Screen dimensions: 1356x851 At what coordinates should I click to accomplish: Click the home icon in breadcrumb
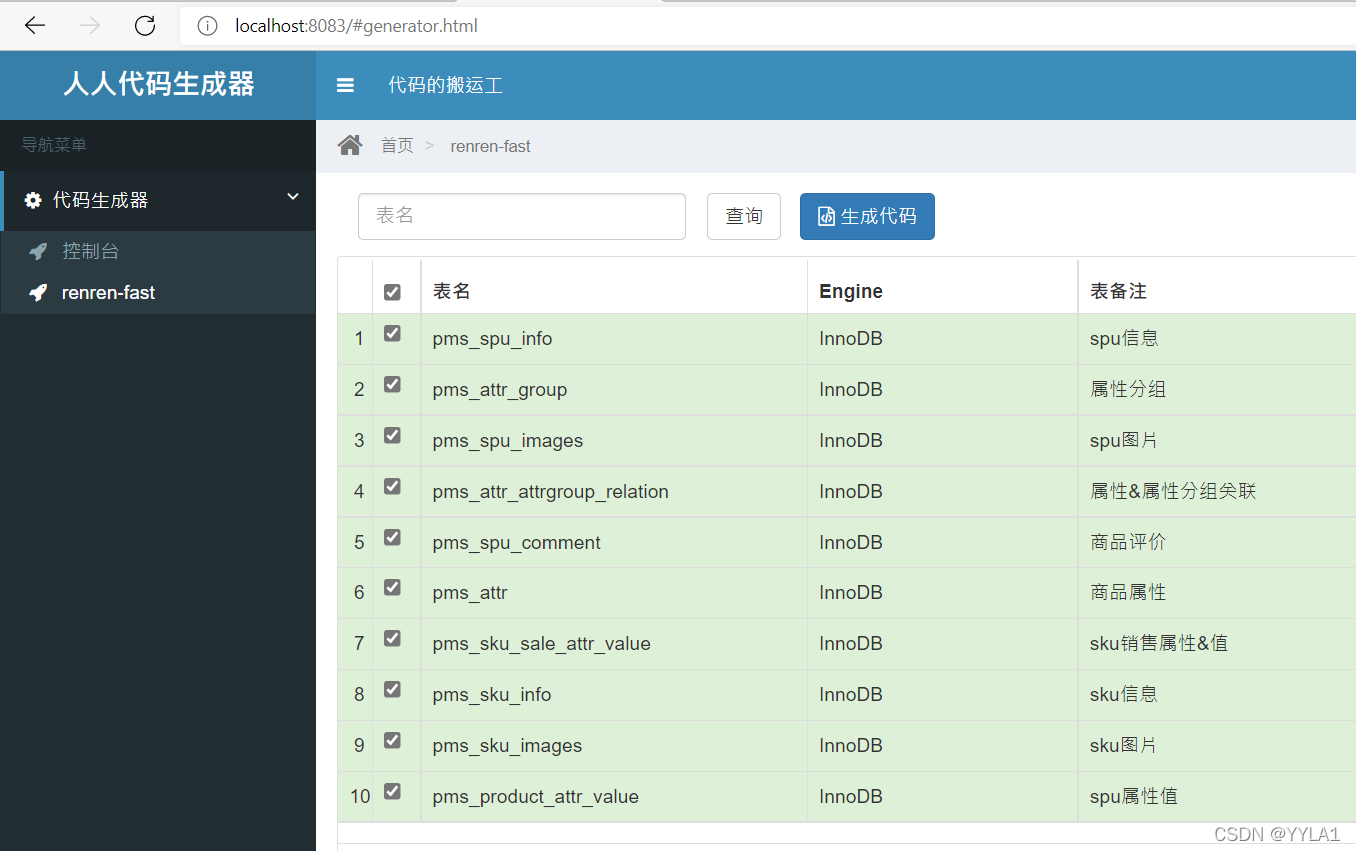coord(350,146)
